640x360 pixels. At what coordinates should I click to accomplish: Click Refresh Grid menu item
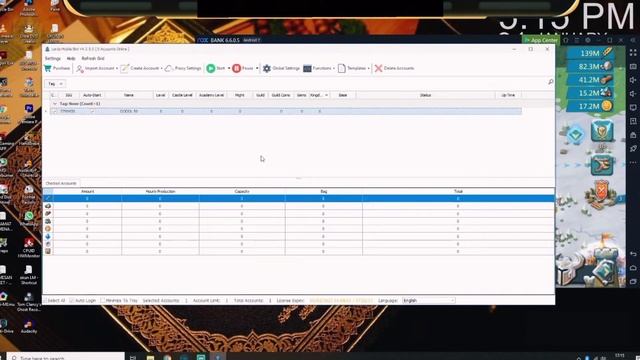93,58
